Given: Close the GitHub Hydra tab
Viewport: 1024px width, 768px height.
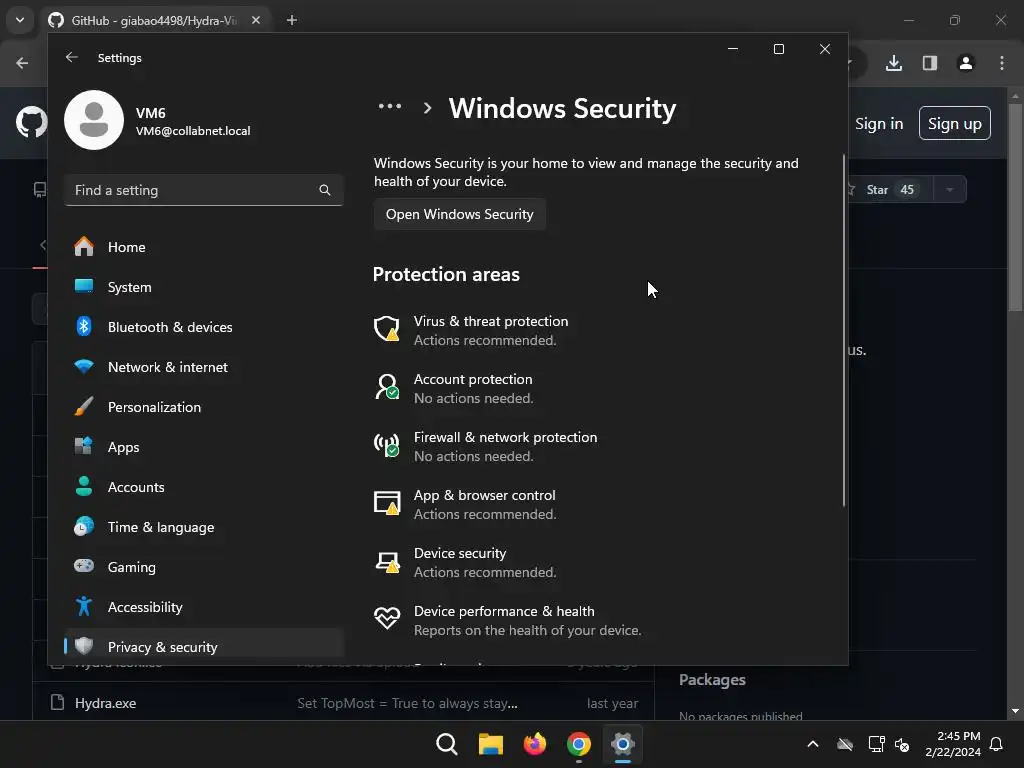Looking at the screenshot, I should [256, 20].
